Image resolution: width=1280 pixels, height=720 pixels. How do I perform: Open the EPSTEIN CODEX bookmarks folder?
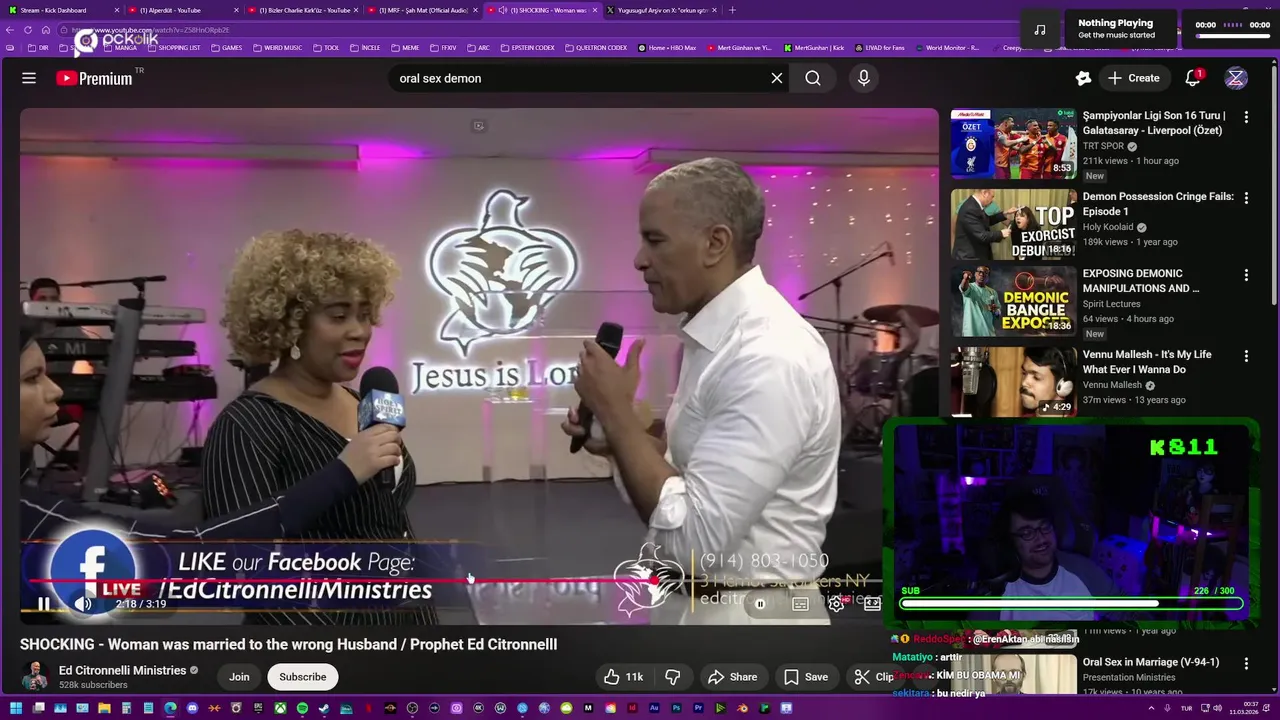tap(529, 48)
